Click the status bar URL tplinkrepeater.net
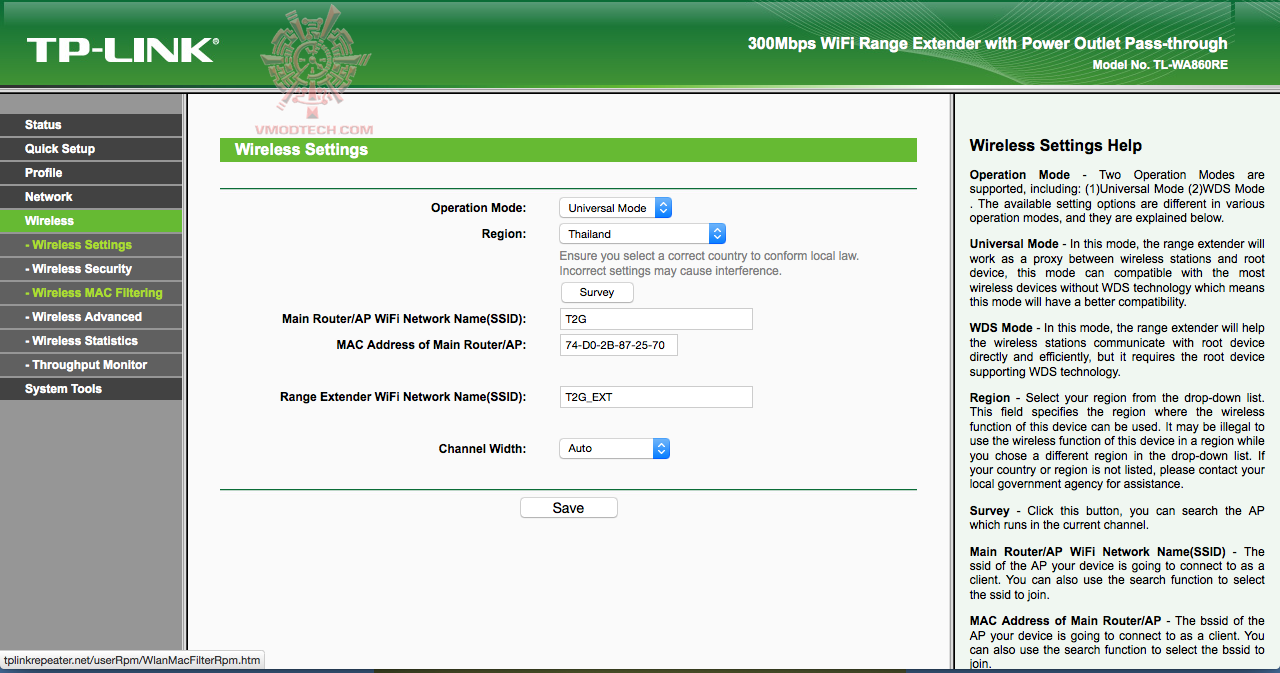1280x673 pixels. [x=132, y=660]
